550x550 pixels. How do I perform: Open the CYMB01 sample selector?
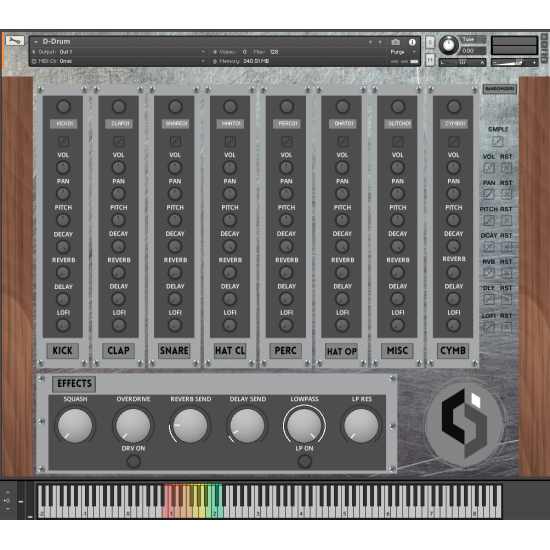(x=454, y=123)
